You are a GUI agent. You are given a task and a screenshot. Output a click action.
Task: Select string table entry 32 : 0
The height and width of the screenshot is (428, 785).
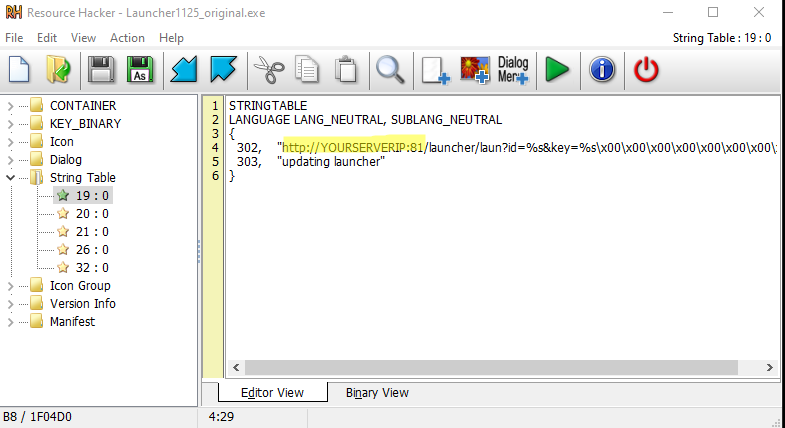[x=83, y=268]
